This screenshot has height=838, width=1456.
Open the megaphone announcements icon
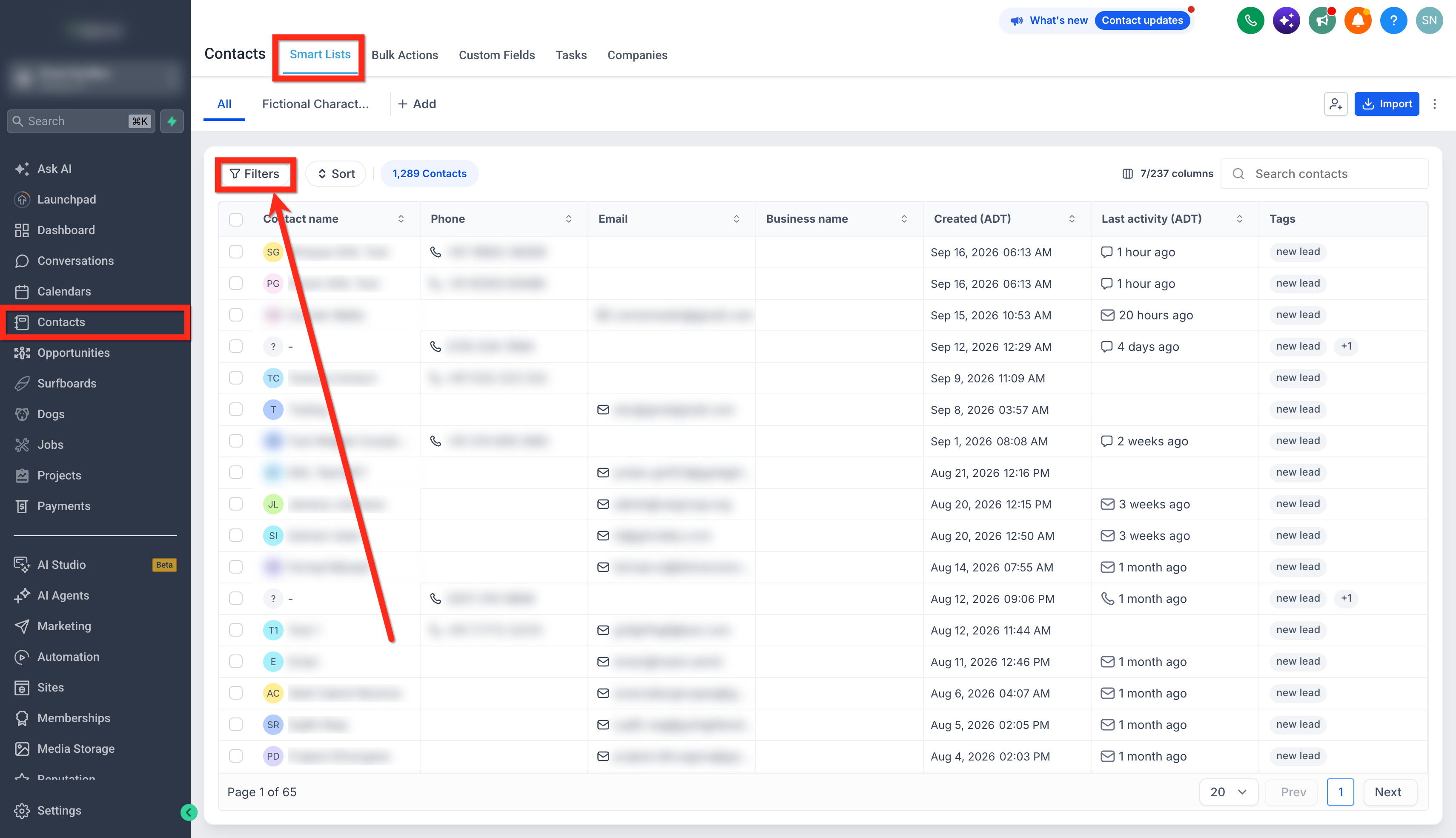(x=1322, y=21)
